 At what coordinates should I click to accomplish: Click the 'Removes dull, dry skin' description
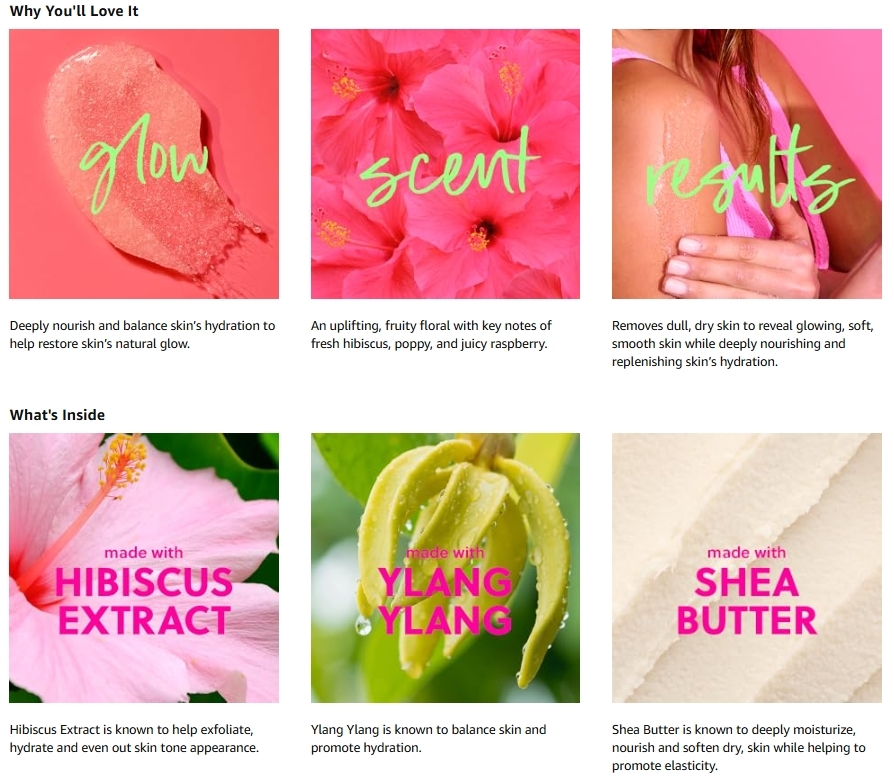point(743,343)
